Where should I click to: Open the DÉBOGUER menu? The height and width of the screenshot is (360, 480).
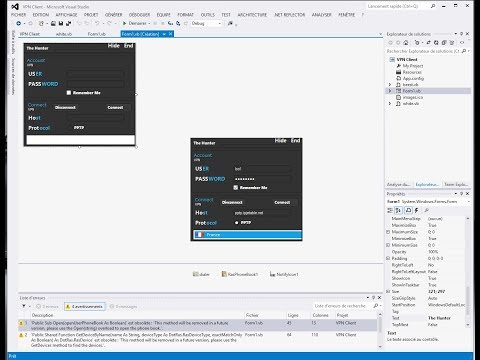(139, 15)
